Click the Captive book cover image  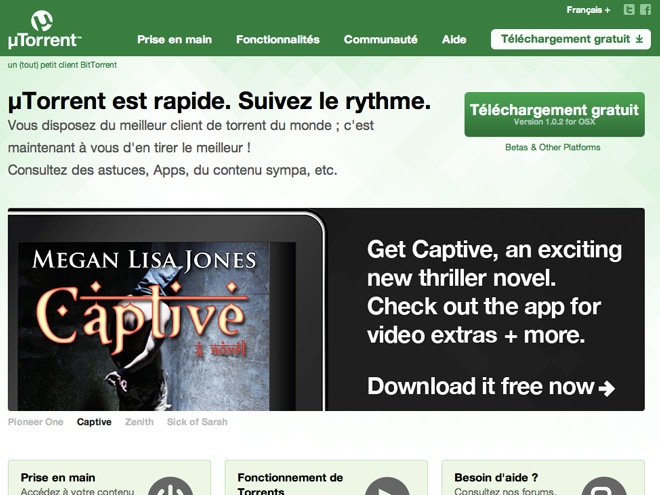pos(144,326)
